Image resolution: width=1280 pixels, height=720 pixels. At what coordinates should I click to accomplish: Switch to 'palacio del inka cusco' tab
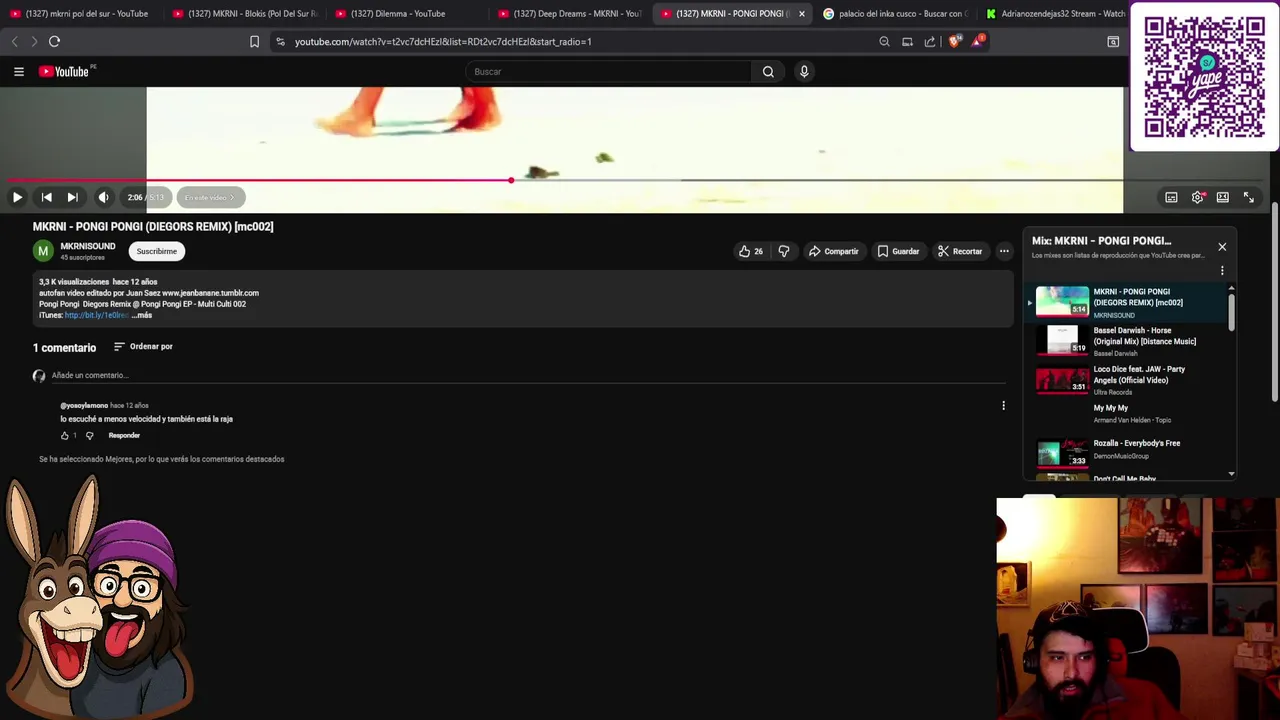coord(894,14)
